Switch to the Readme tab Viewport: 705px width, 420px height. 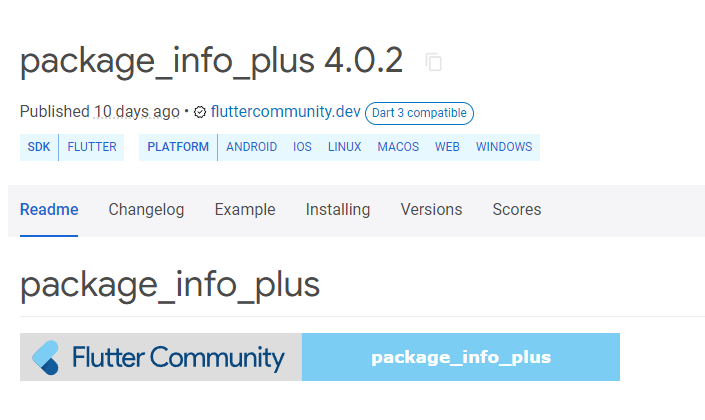[x=49, y=210]
